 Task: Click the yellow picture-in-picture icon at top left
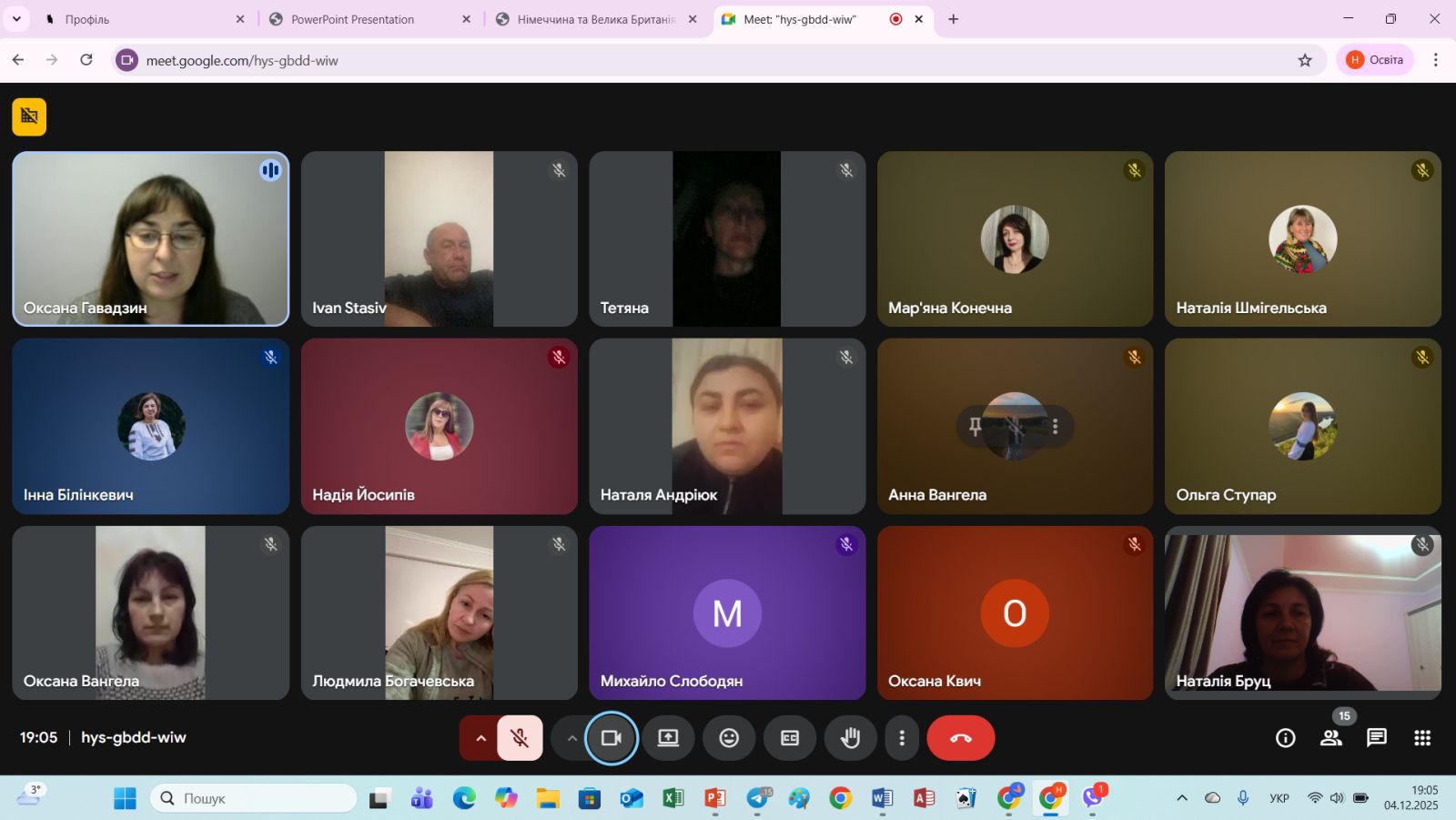(x=29, y=116)
